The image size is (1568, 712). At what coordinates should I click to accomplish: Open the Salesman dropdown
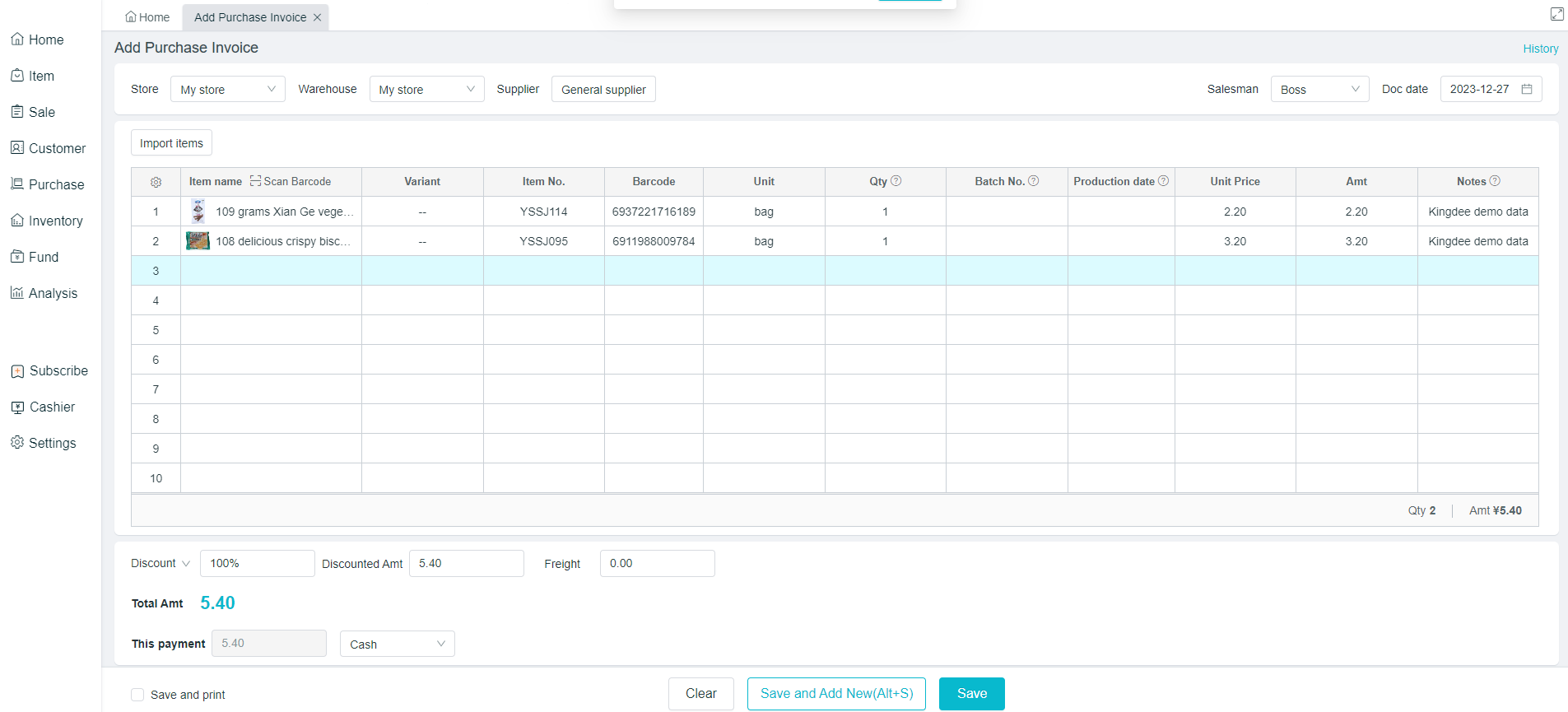[1319, 89]
